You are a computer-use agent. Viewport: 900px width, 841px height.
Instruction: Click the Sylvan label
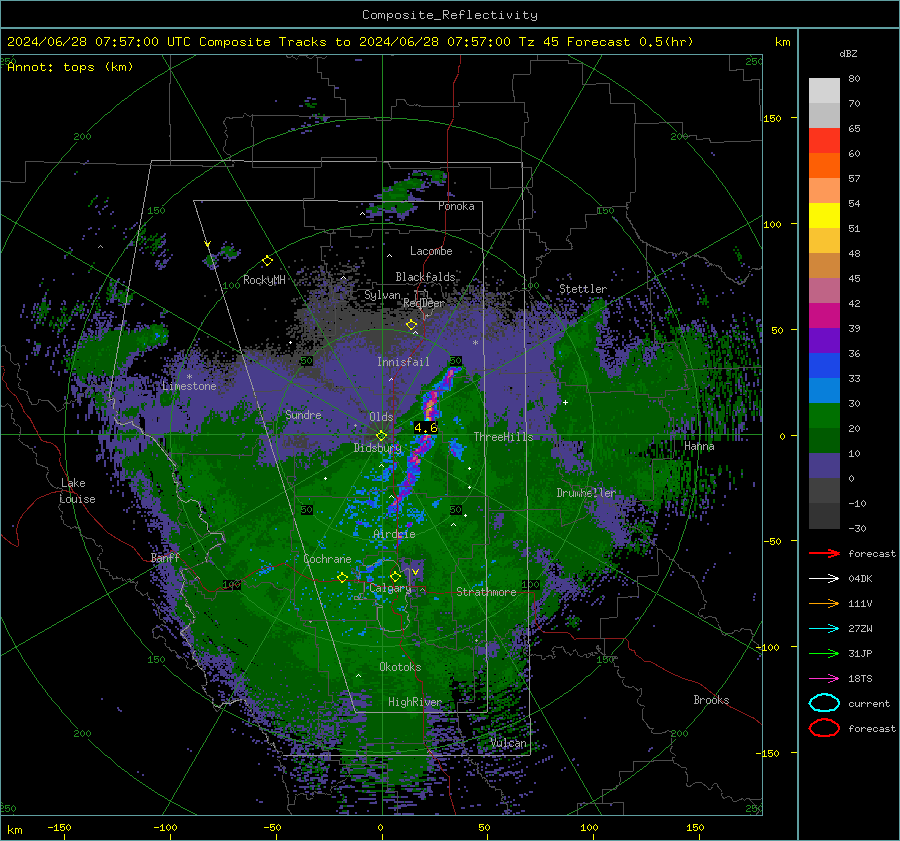(382, 294)
